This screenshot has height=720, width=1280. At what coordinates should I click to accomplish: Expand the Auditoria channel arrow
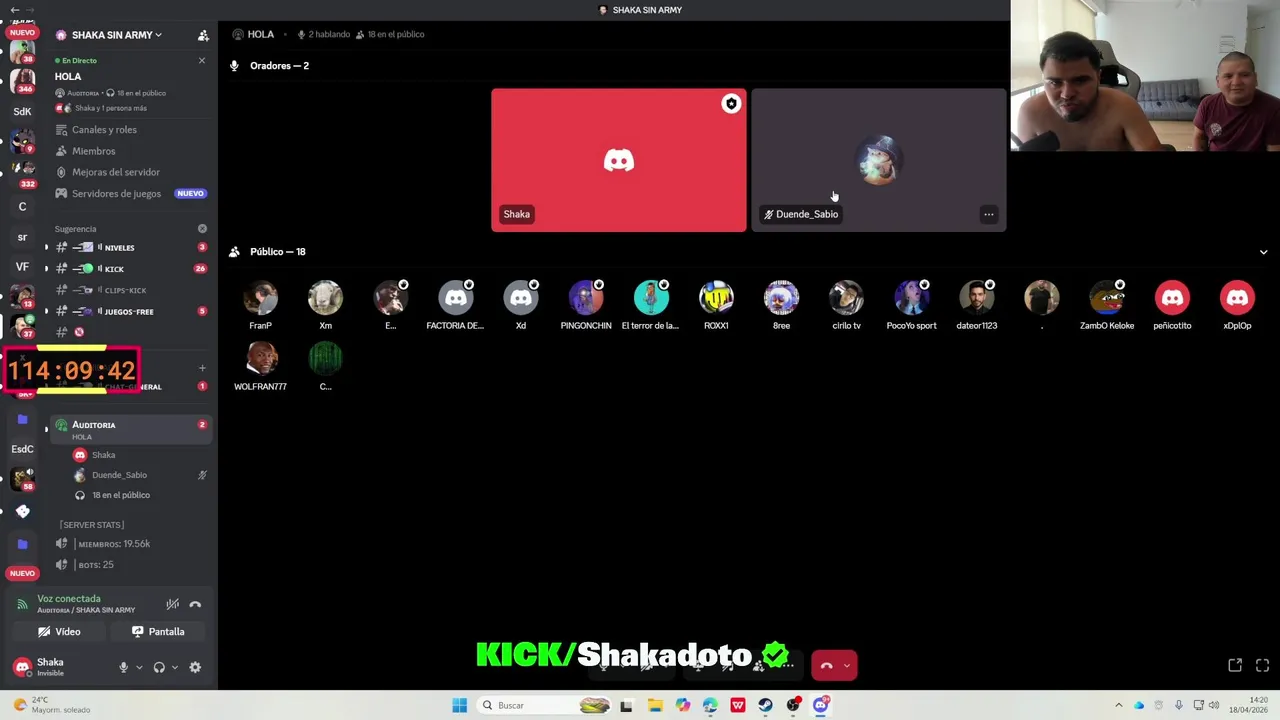(x=46, y=429)
